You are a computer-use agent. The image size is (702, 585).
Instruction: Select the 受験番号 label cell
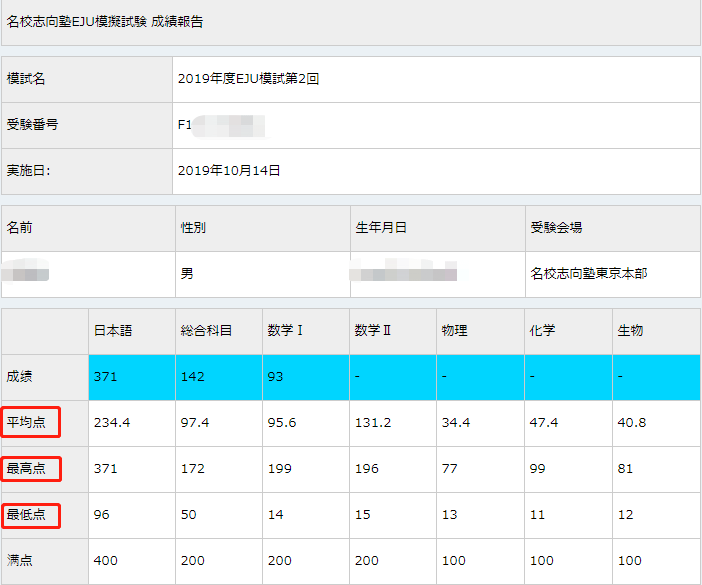click(x=87, y=125)
